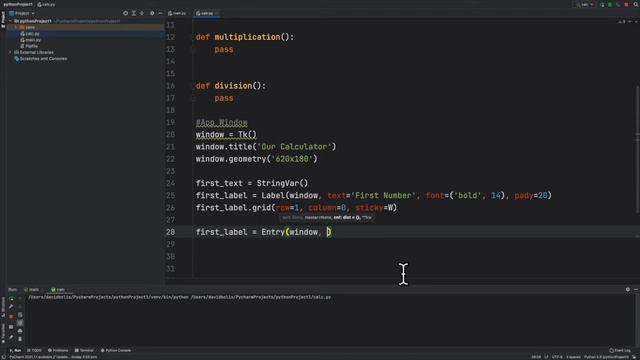640x360 pixels.
Task: Click the editor vertical scrollbar
Action: [637, 149]
